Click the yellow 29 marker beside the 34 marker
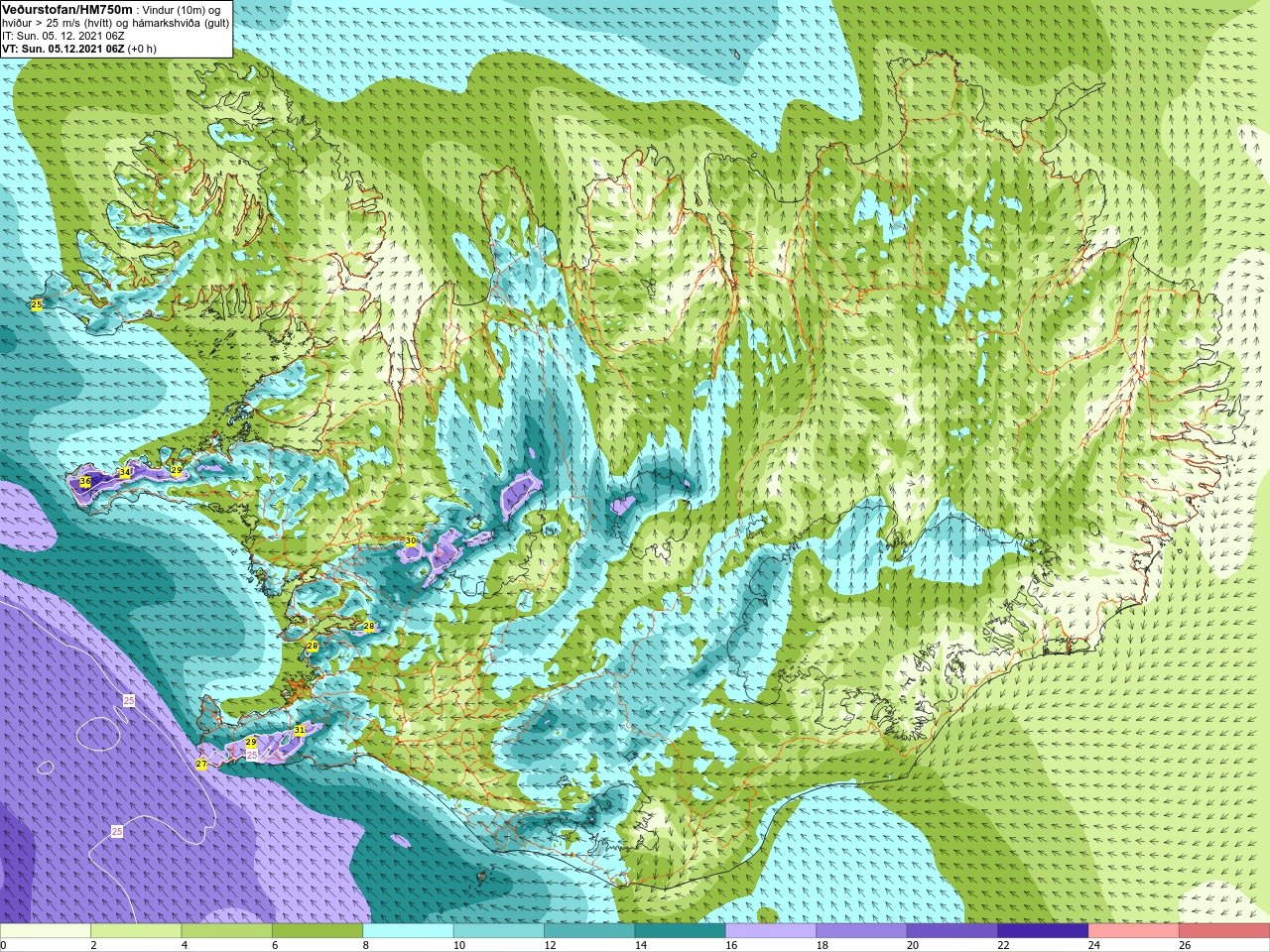 177,470
